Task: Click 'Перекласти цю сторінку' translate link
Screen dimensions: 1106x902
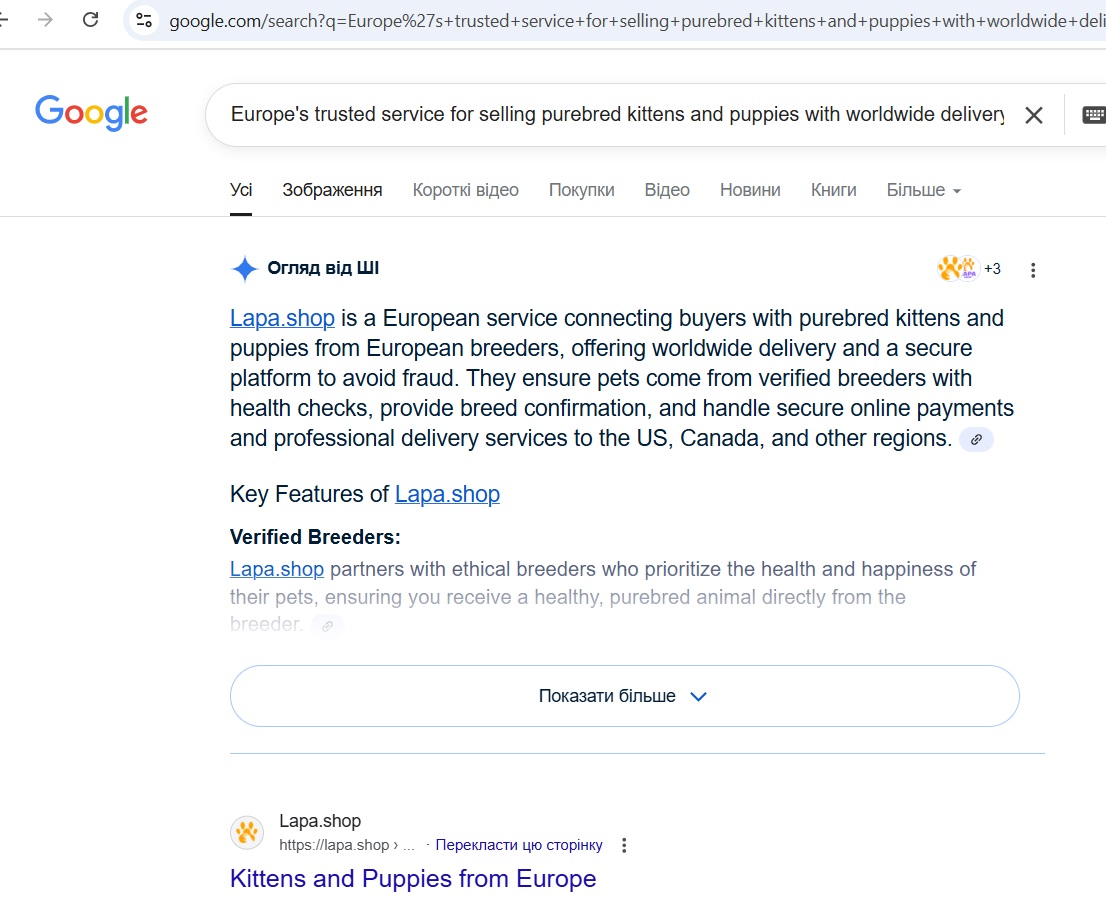Action: click(x=519, y=845)
